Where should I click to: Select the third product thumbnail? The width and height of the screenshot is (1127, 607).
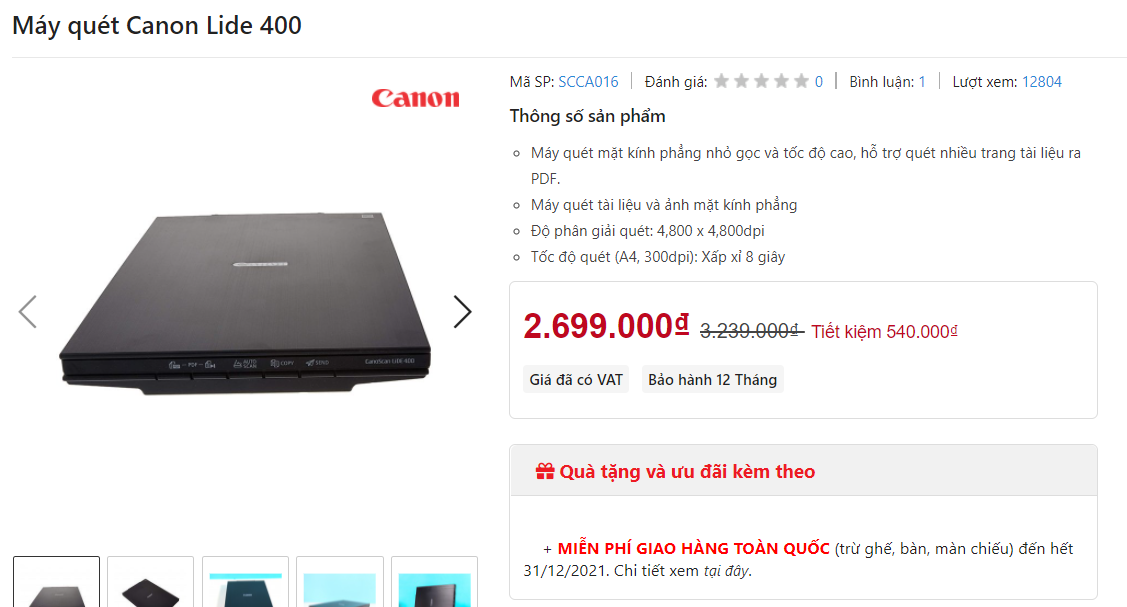tap(245, 582)
